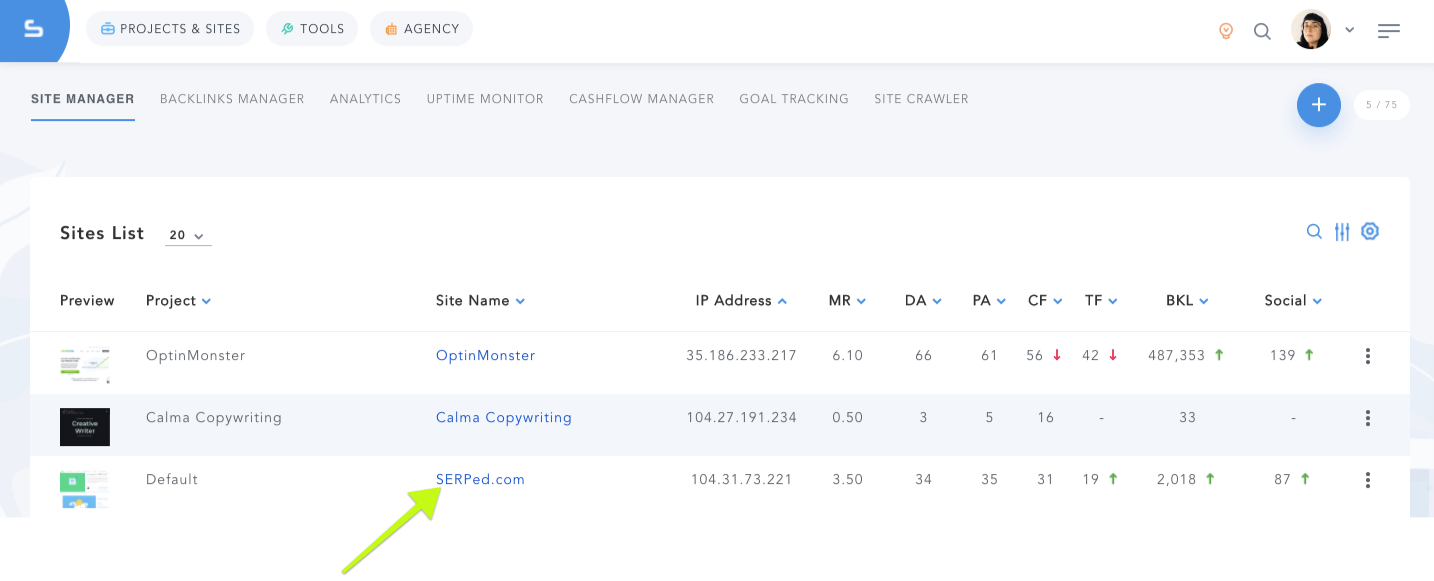Open the Site Crawler tab
The width and height of the screenshot is (1434, 581).
pos(921,99)
